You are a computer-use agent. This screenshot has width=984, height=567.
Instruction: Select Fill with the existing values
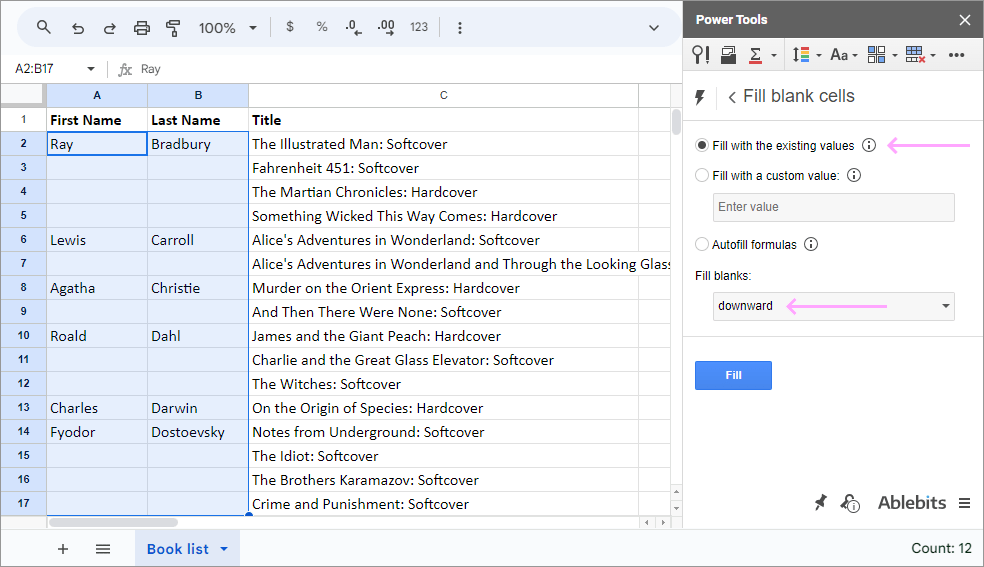click(x=702, y=146)
